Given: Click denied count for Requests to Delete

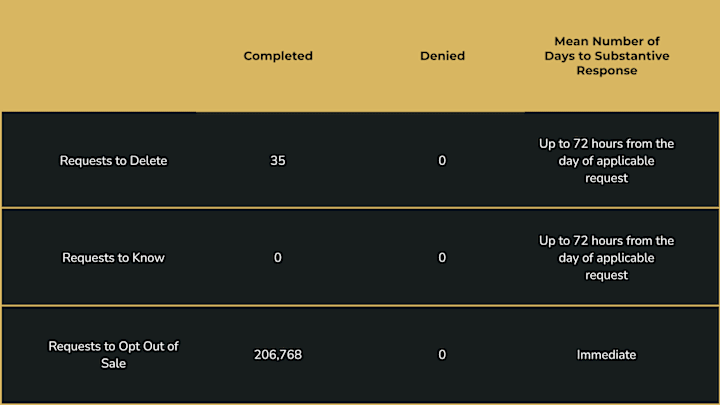Looking at the screenshot, I should pyautogui.click(x=442, y=161).
